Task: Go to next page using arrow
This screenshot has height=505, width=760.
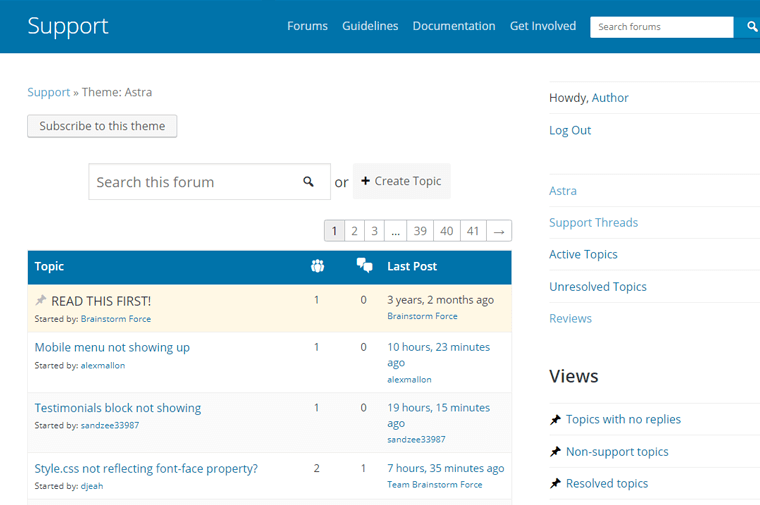Action: [499, 231]
